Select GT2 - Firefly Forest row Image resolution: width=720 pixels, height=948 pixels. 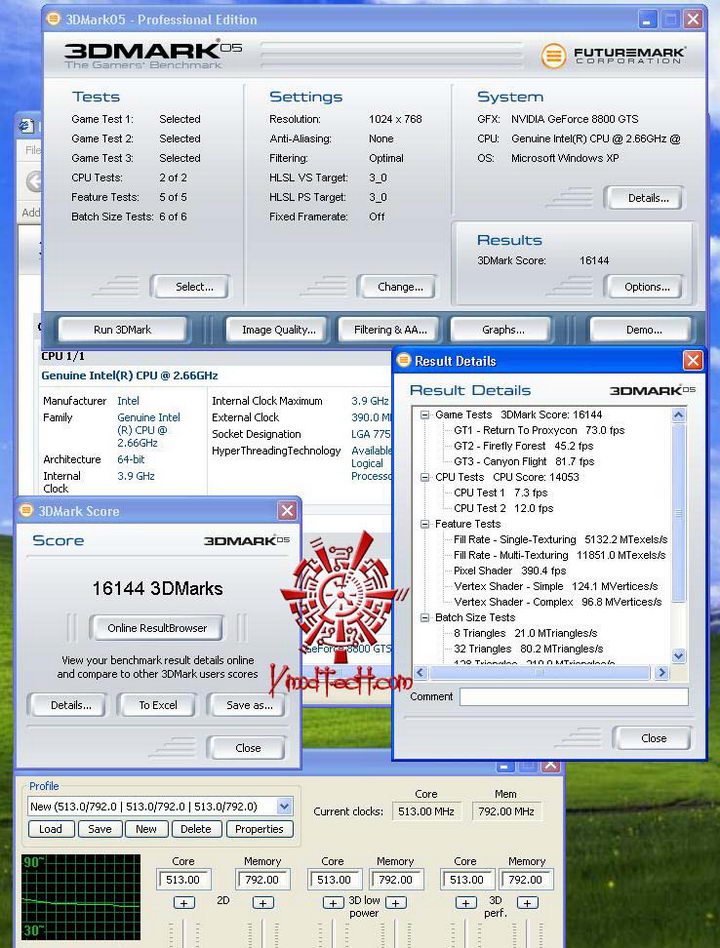pyautogui.click(x=524, y=446)
